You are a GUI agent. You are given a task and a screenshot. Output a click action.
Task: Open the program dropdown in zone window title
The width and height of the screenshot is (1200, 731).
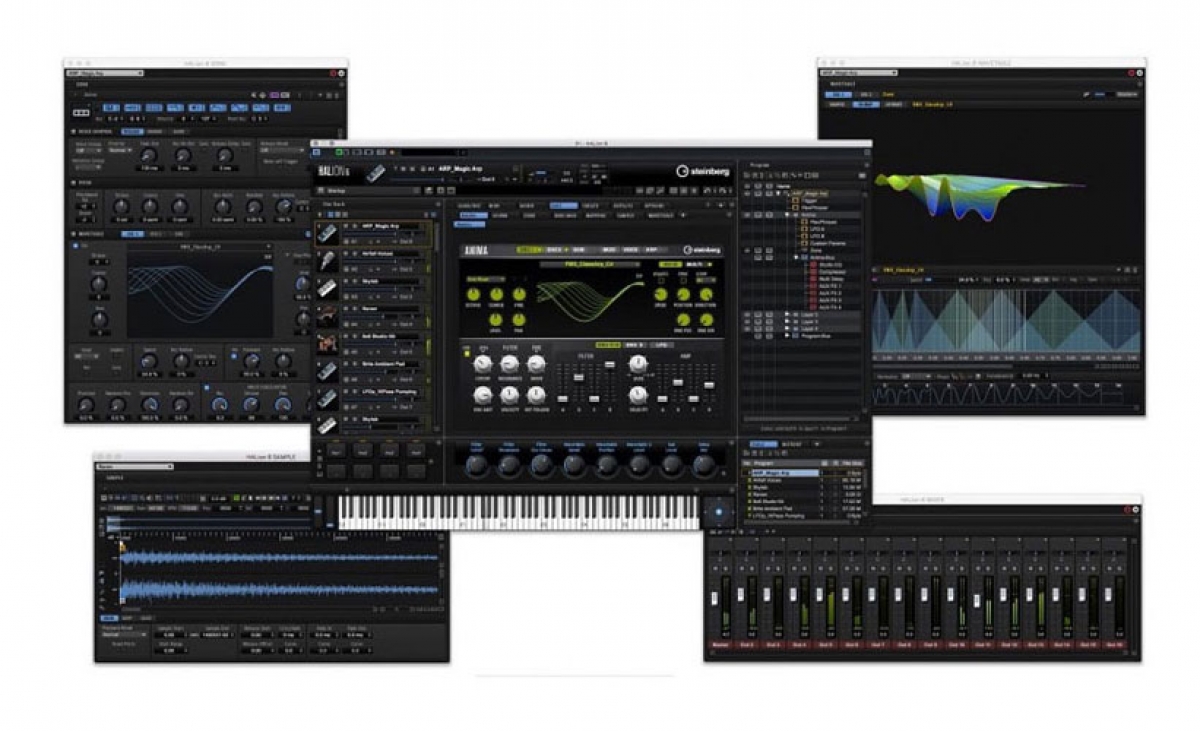click(x=105, y=73)
